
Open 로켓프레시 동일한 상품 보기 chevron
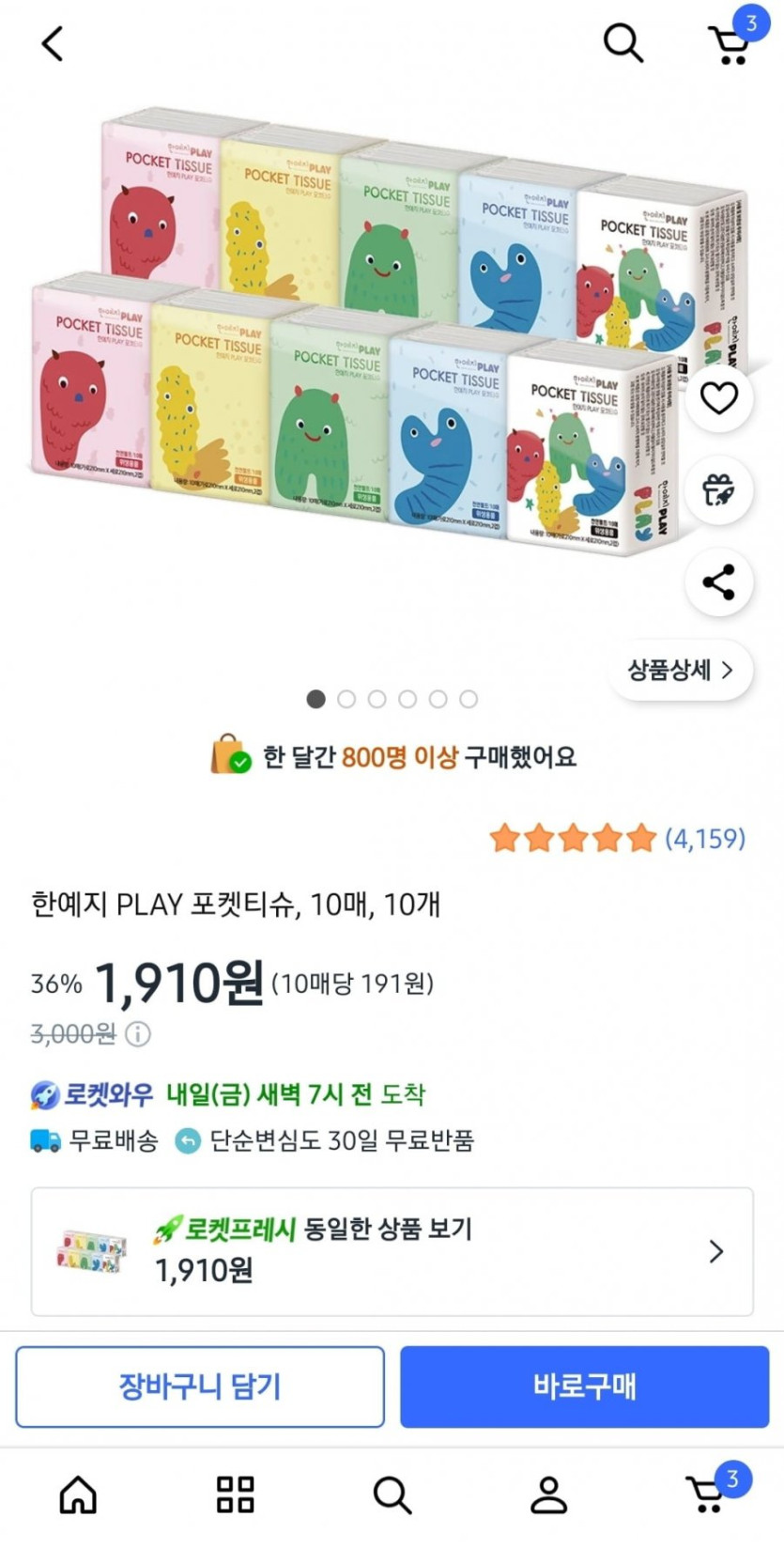715,1251
